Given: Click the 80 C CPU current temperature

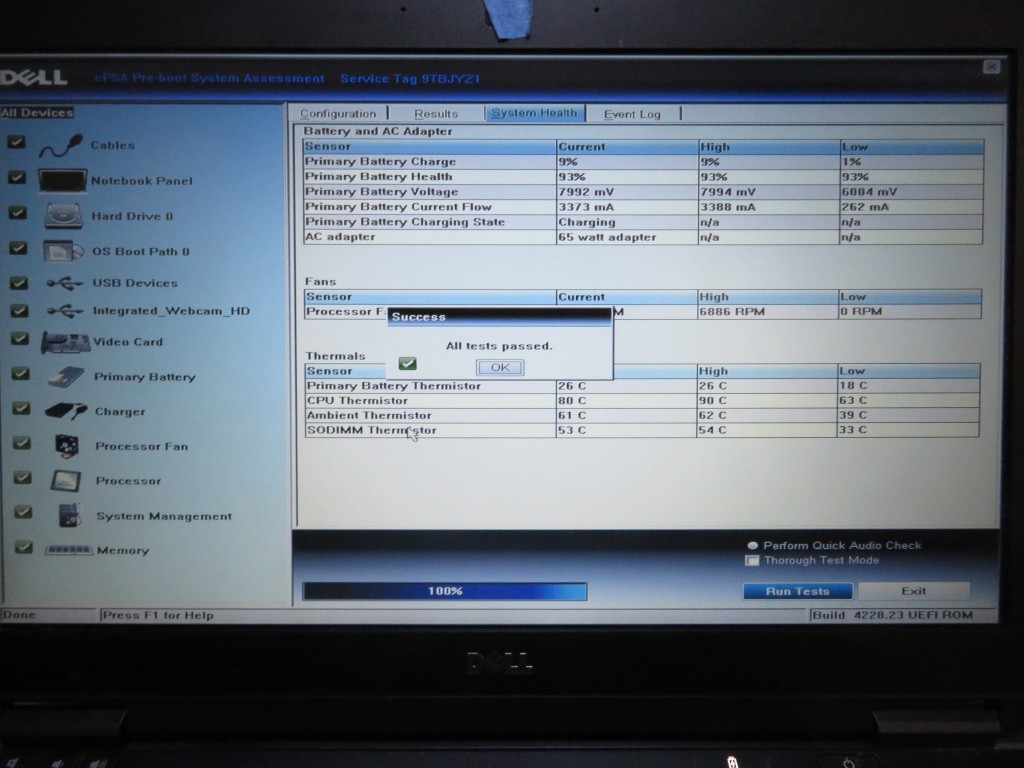Looking at the screenshot, I should click(572, 400).
